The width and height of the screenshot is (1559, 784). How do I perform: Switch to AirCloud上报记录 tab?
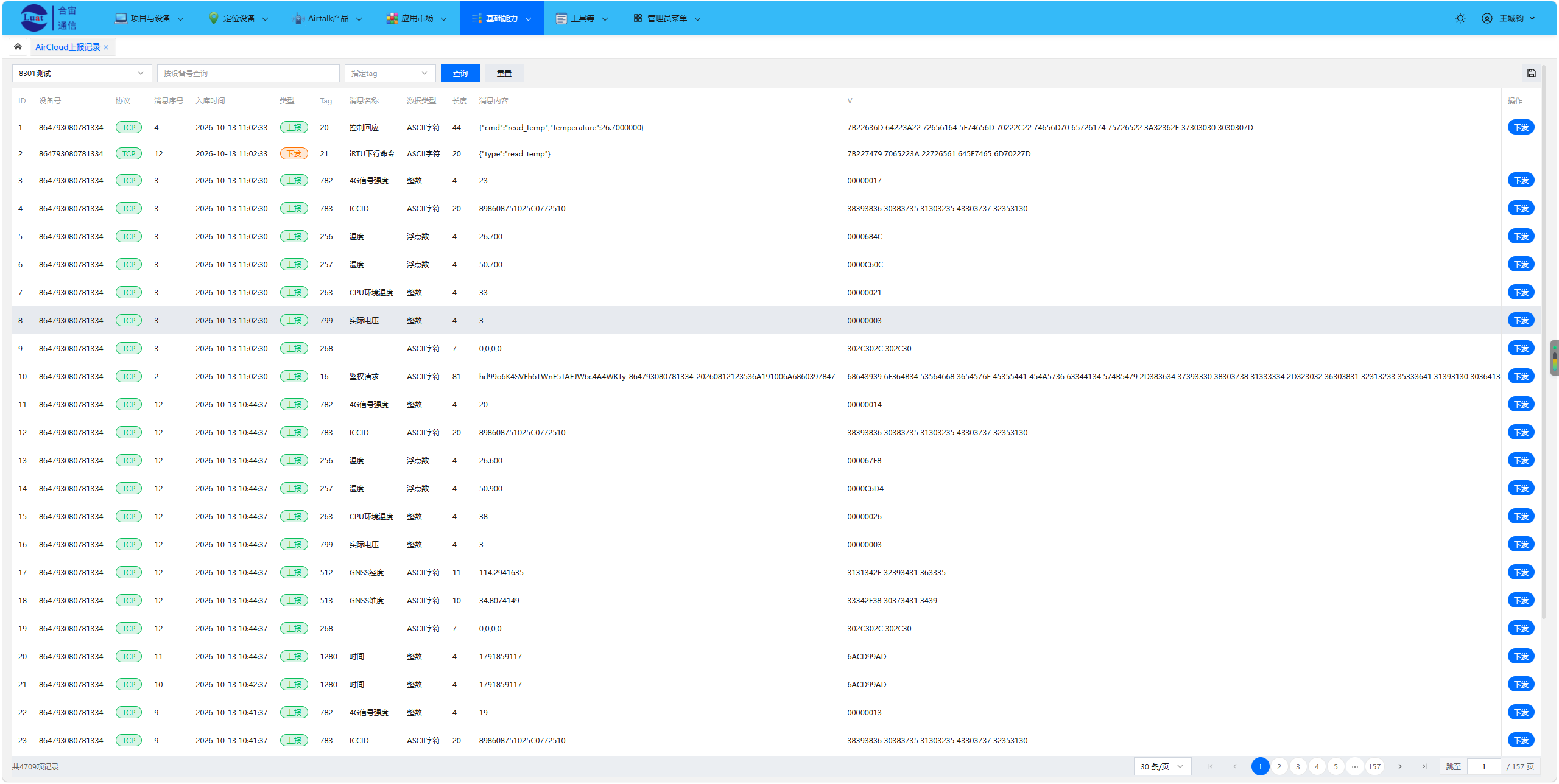click(x=67, y=47)
